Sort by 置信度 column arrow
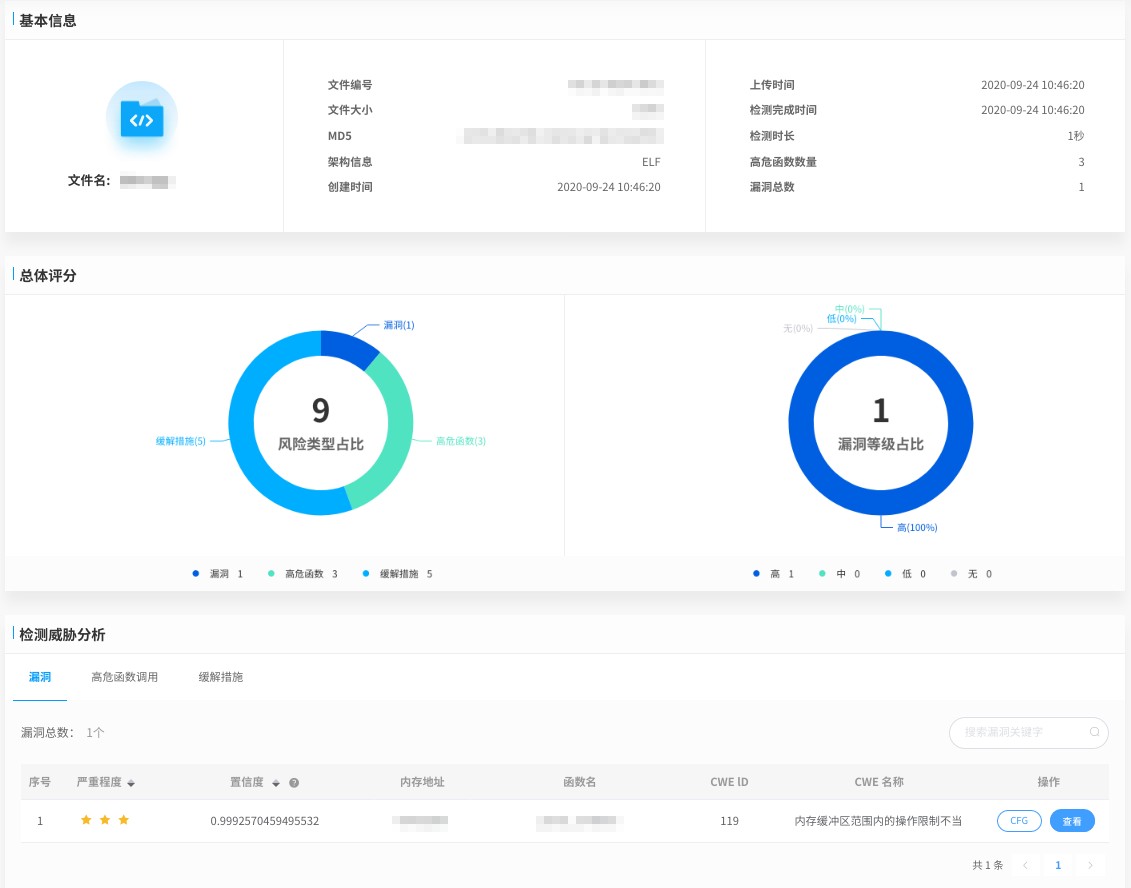The height and width of the screenshot is (888, 1131). tap(276, 783)
